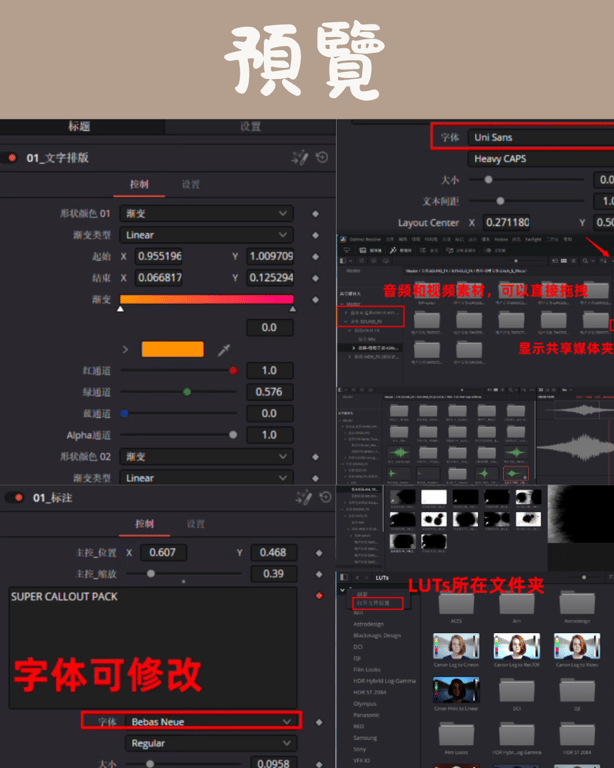The image size is (614, 768).
Task: Open the 形状颜色 02 渐变 dropdown
Action: [x=207, y=456]
